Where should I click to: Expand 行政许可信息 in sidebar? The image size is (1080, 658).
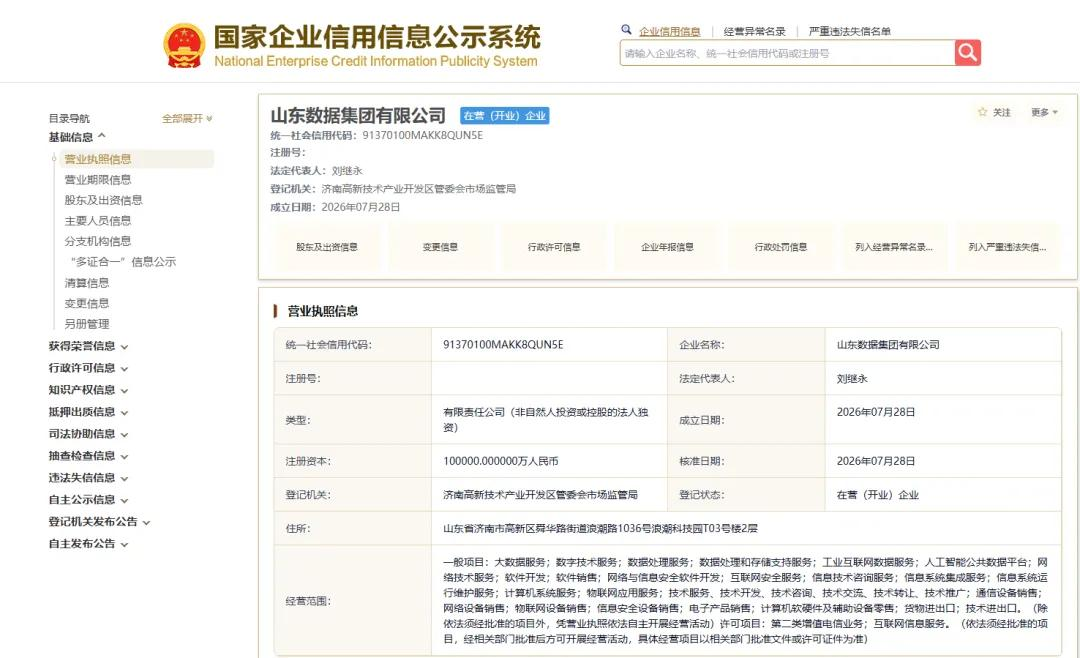[x=88, y=368]
